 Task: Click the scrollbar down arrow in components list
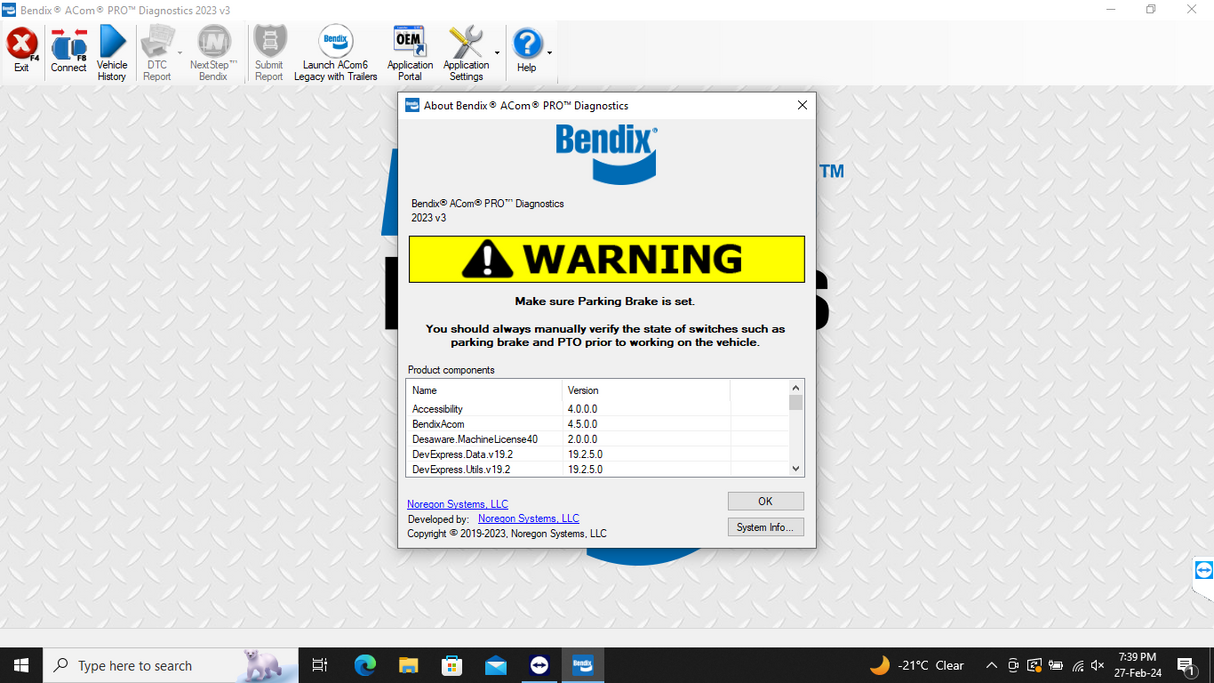[x=795, y=468]
